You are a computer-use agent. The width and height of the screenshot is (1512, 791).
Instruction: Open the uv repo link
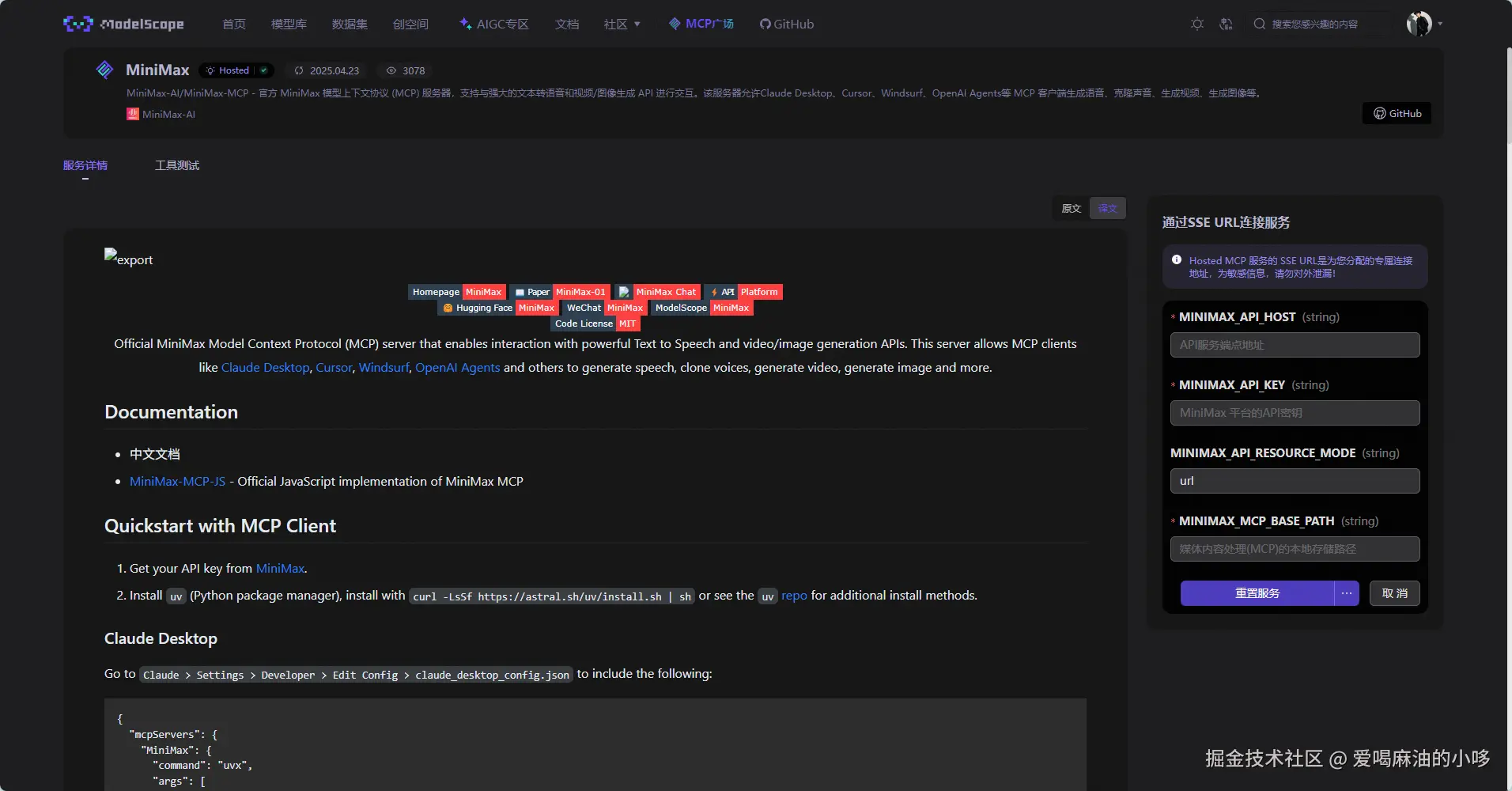coord(794,595)
